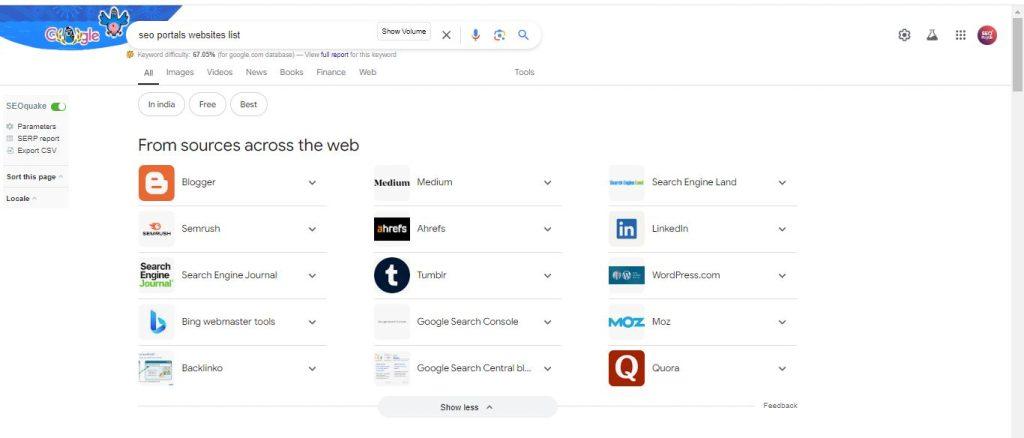This screenshot has height=438, width=1024.
Task: Switch to the Books tab
Action: click(x=291, y=72)
